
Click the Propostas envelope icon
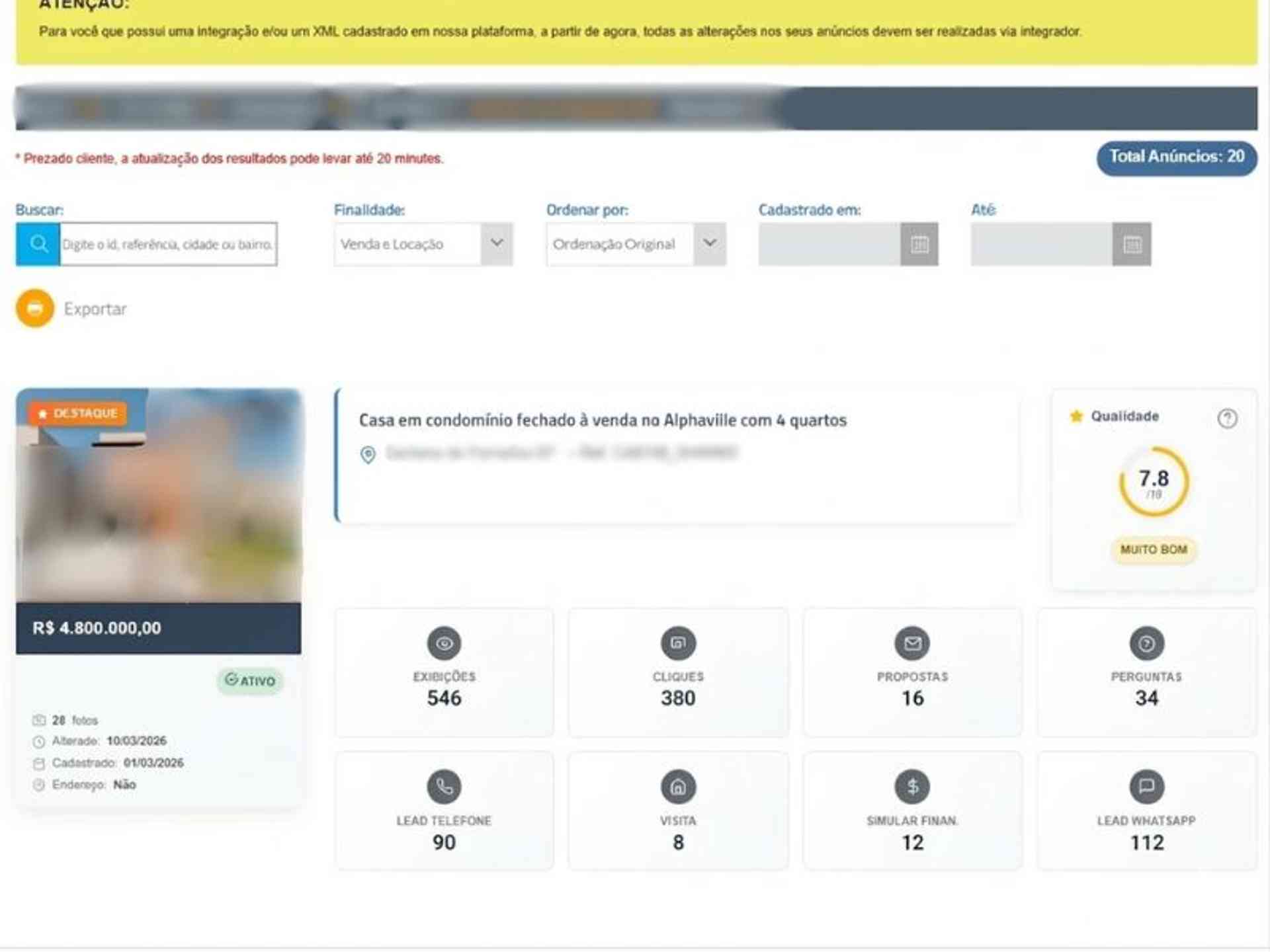912,643
